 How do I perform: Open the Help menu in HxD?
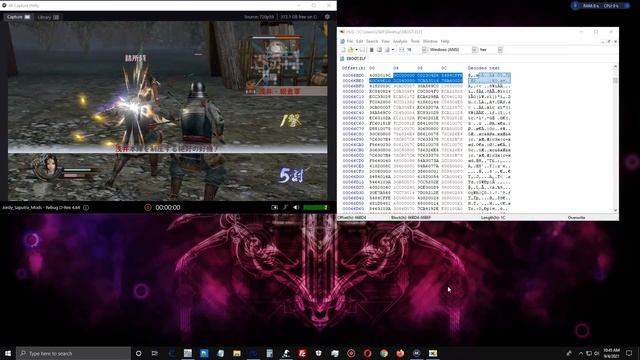tap(445, 41)
